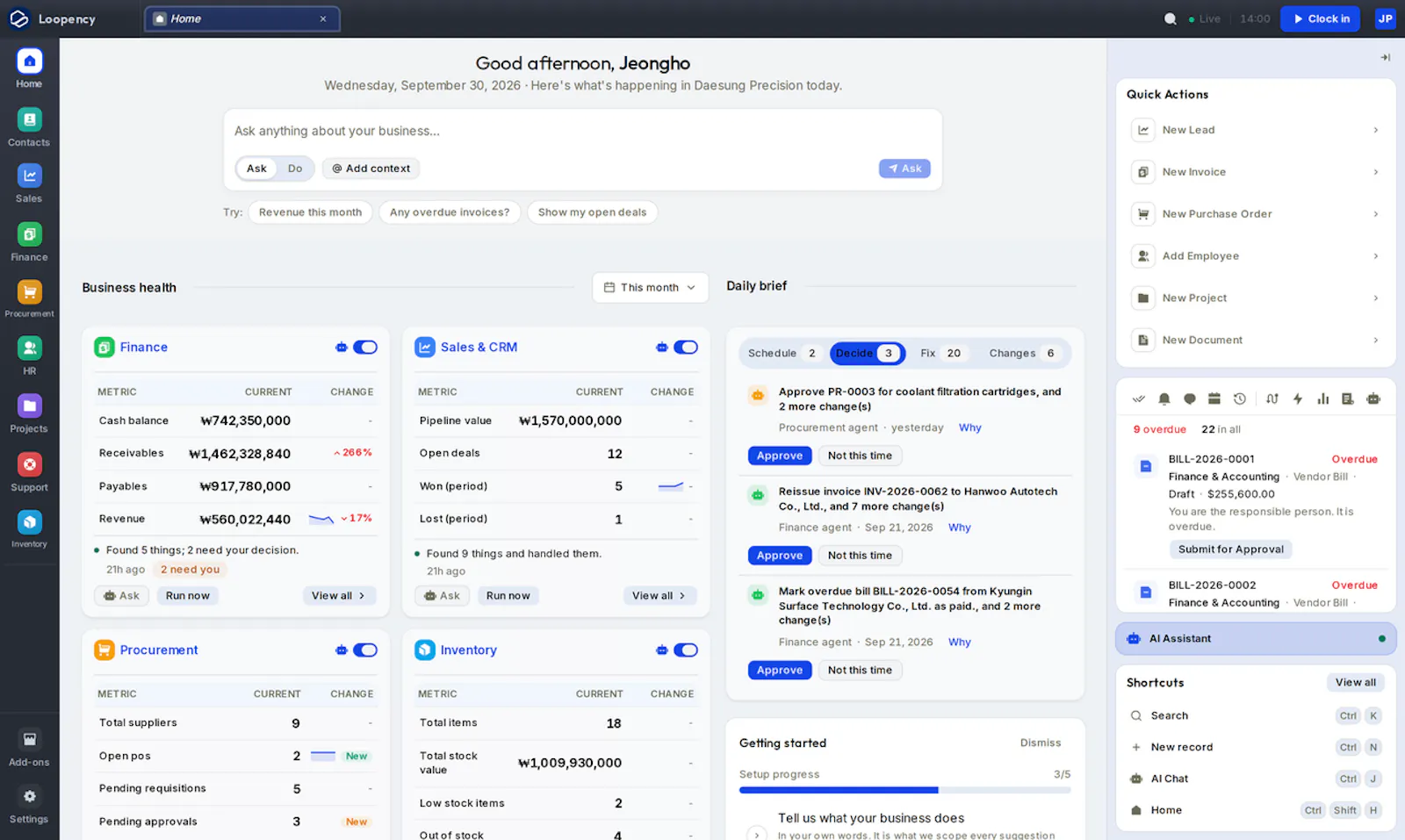Click the notifications bell icon
This screenshot has height=840, width=1405.
pyautogui.click(x=1164, y=398)
